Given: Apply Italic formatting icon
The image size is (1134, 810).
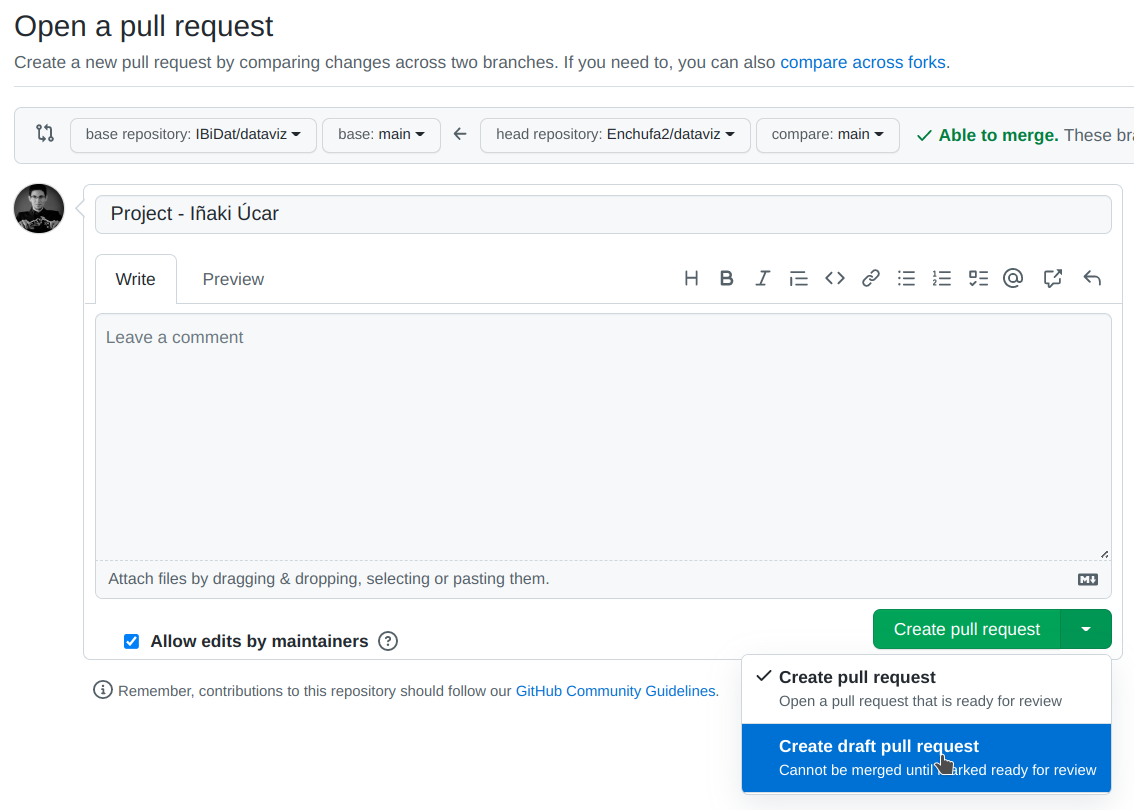Looking at the screenshot, I should pyautogui.click(x=762, y=278).
